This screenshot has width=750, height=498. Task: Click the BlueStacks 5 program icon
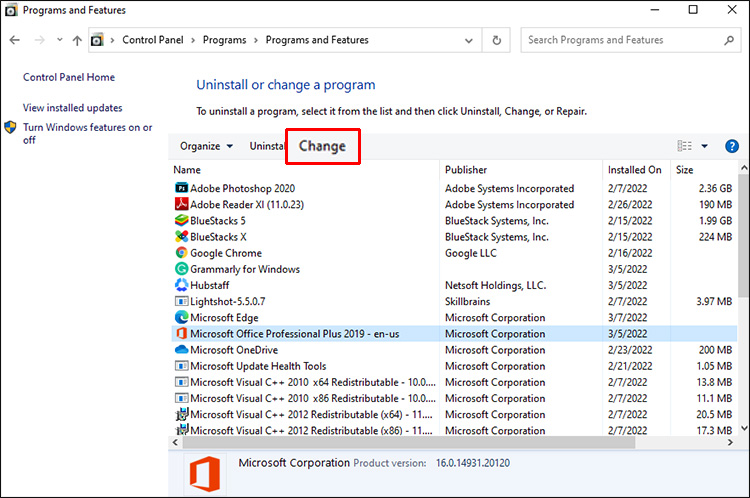181,221
